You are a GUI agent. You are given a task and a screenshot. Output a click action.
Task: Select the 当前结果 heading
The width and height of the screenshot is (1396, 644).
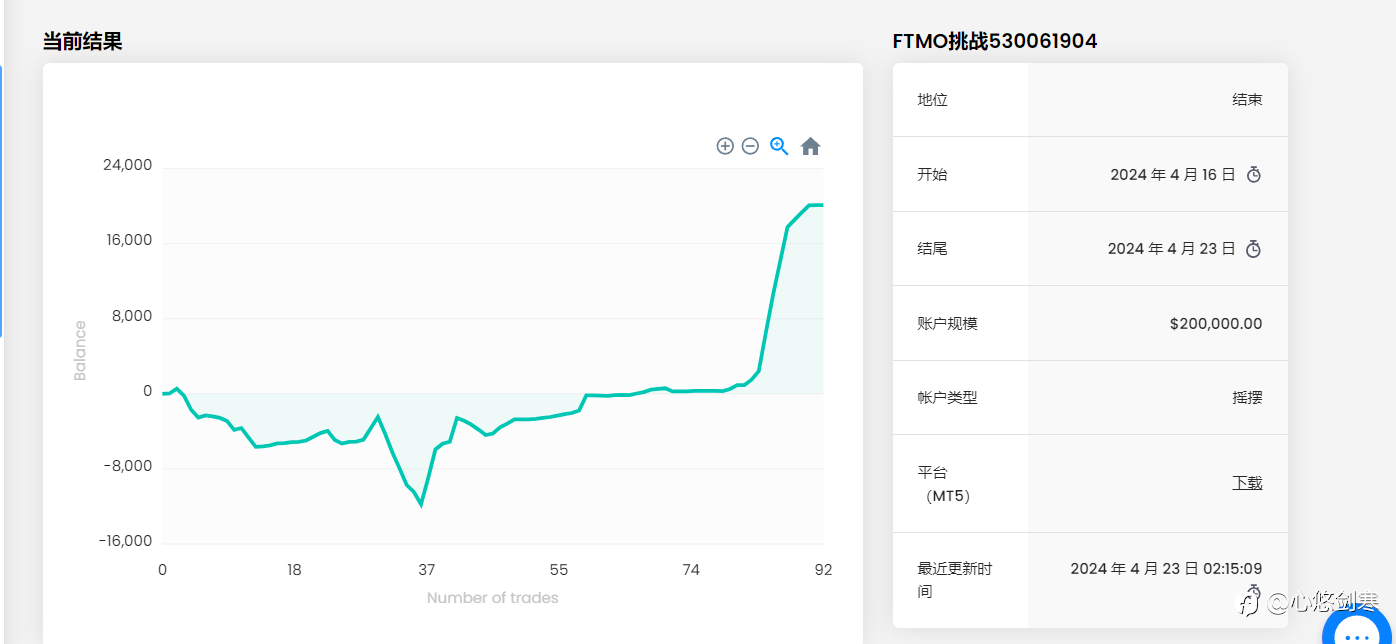82,41
